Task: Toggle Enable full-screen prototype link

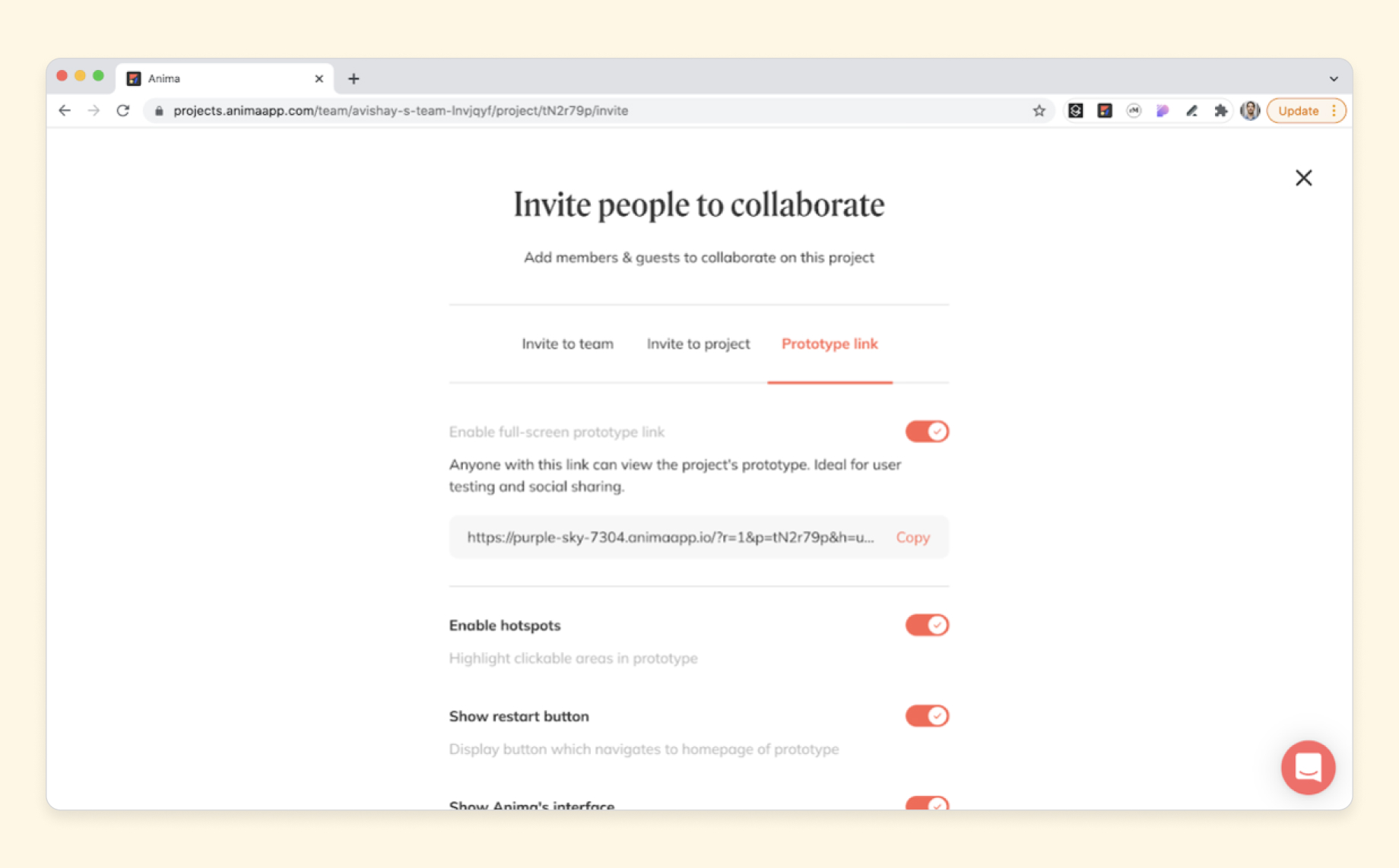Action: 926,432
